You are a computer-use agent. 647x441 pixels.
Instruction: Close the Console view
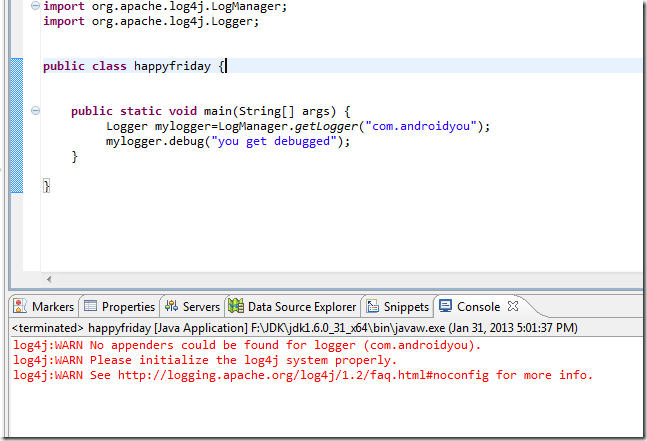513,306
